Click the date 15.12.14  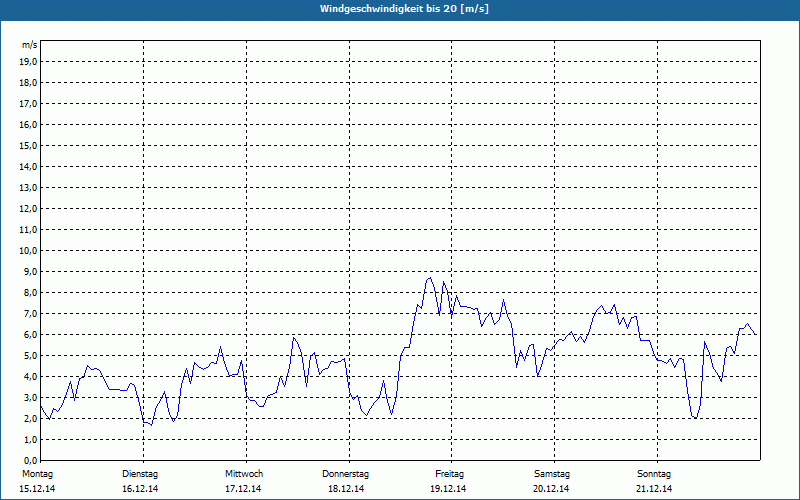coord(37,489)
